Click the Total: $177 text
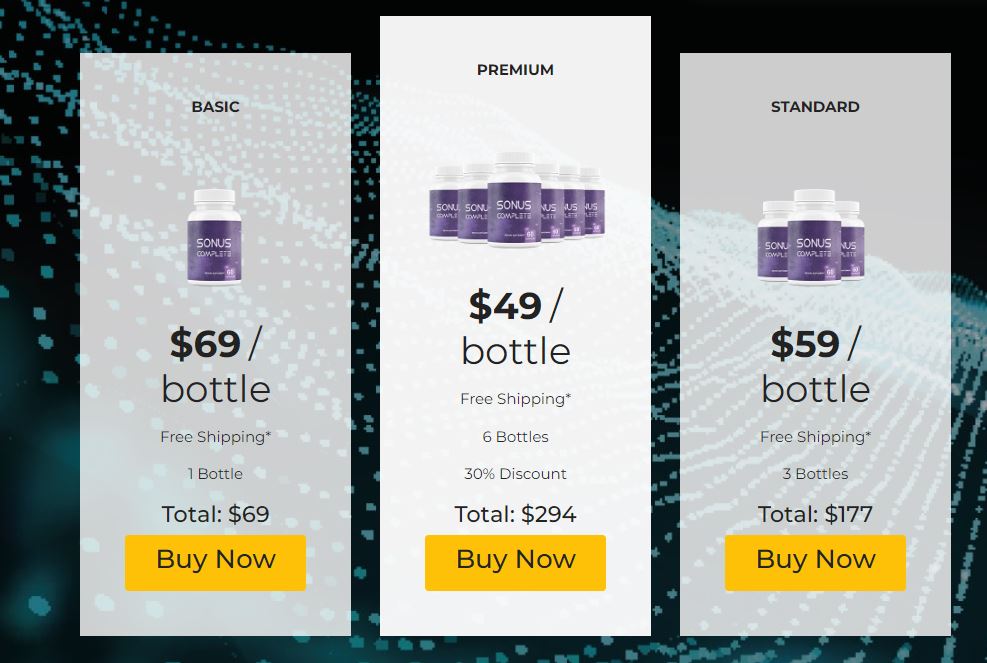This screenshot has height=663, width=987. point(815,514)
